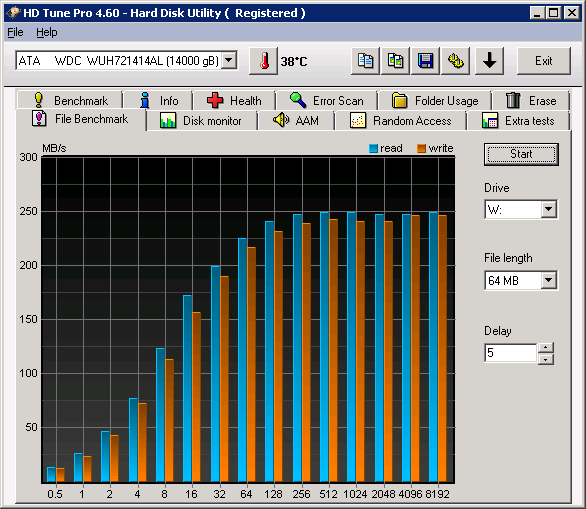Switch to the Erase tab
The height and width of the screenshot is (509, 586).
click(x=531, y=100)
